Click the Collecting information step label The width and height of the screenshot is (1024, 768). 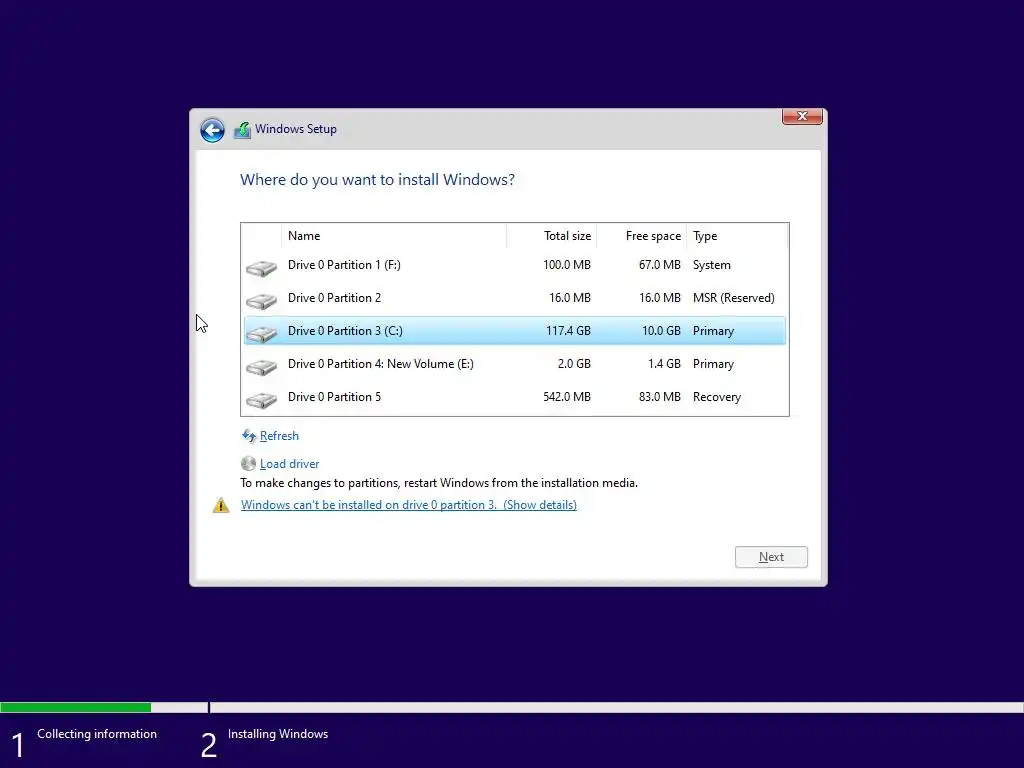(97, 733)
